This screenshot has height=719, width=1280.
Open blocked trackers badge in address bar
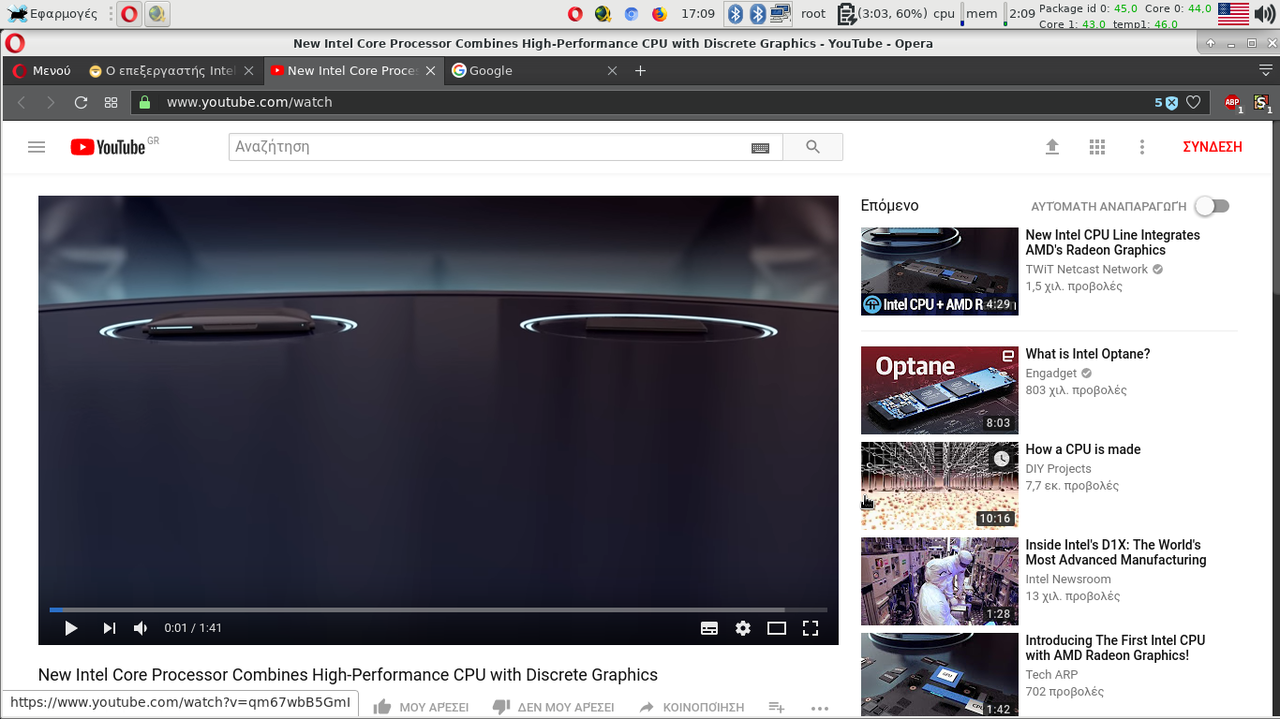(1166, 102)
